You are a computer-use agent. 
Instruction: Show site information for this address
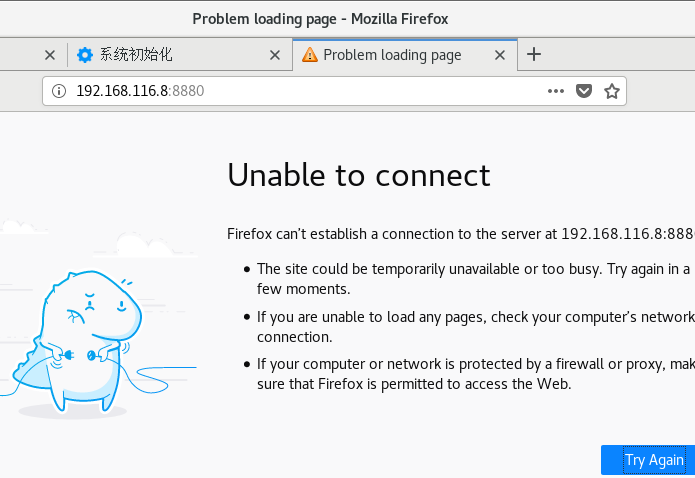58,91
